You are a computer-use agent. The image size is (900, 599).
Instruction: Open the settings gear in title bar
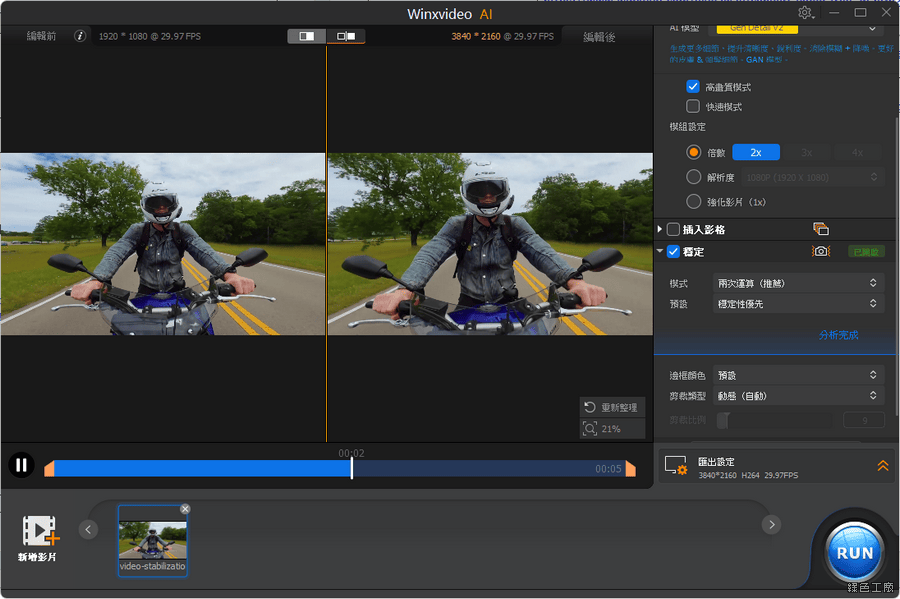click(x=805, y=13)
